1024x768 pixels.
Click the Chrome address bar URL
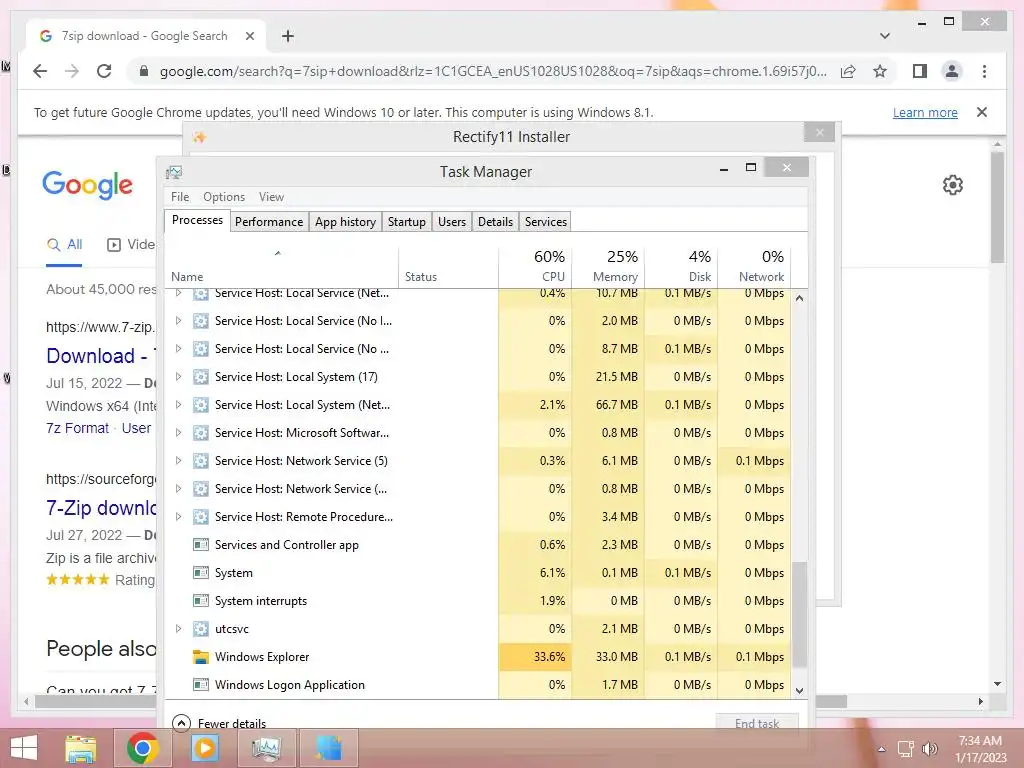coord(493,71)
